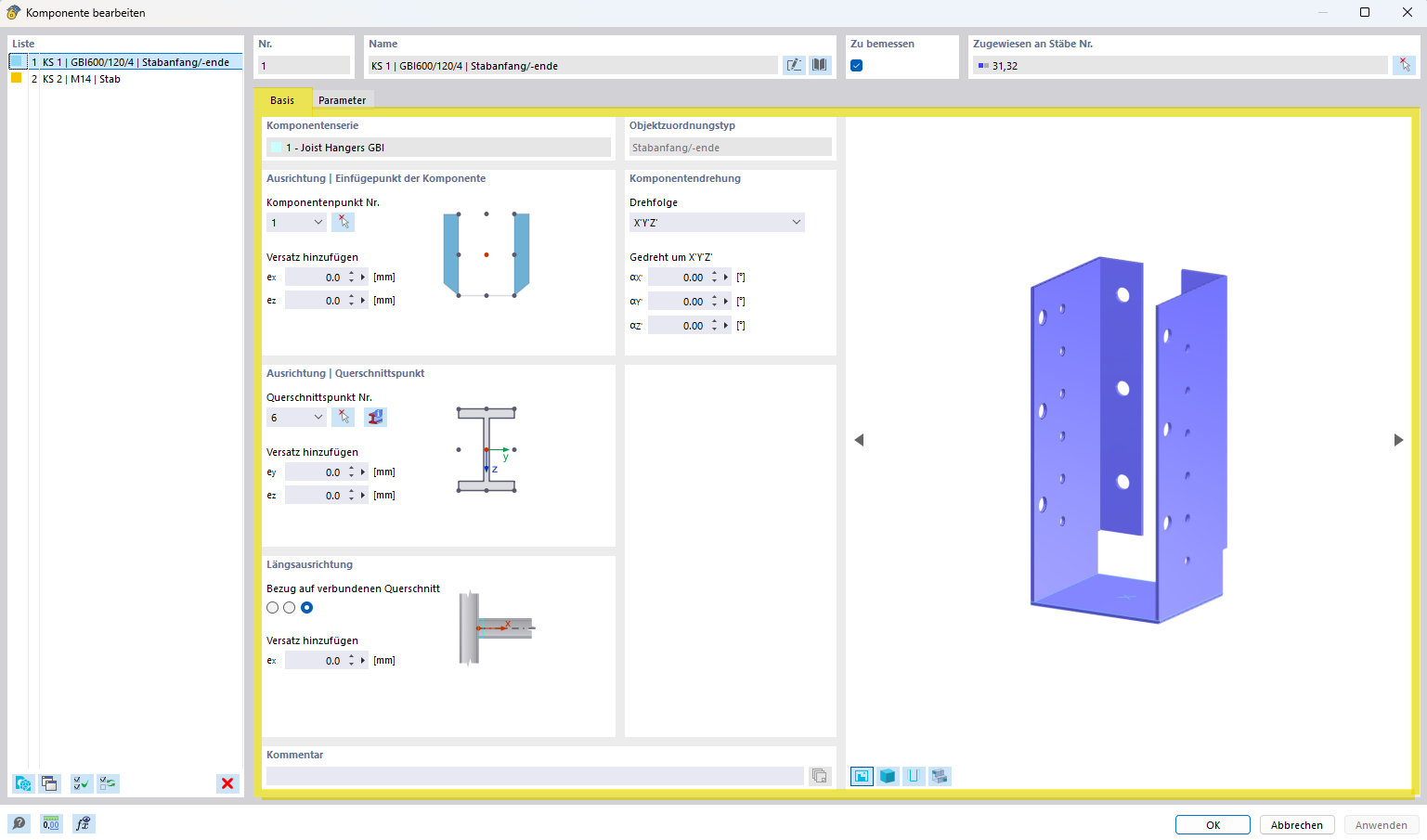The image size is (1427, 840).
Task: Click the OK button
Action: tap(1213, 824)
